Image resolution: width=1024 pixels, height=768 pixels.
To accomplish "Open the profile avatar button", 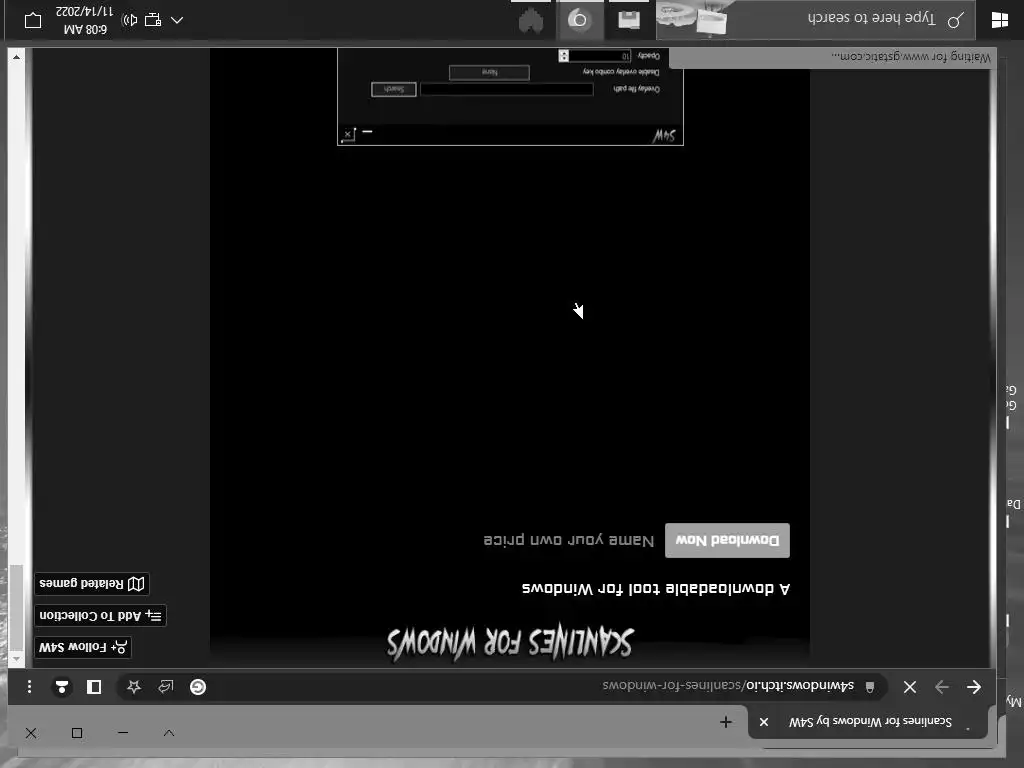I will point(61,686).
